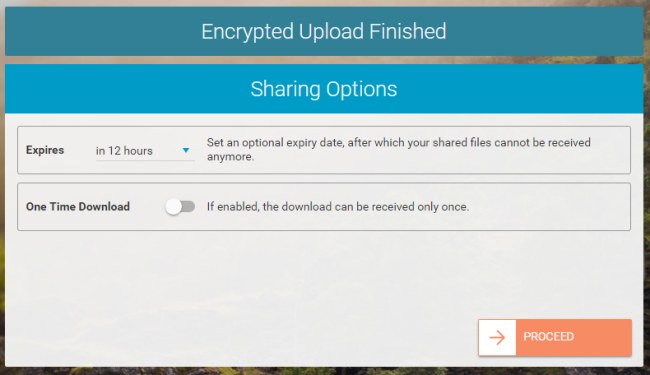The image size is (650, 375).
Task: Click the arrow icon on Proceed button
Action: pos(497,337)
